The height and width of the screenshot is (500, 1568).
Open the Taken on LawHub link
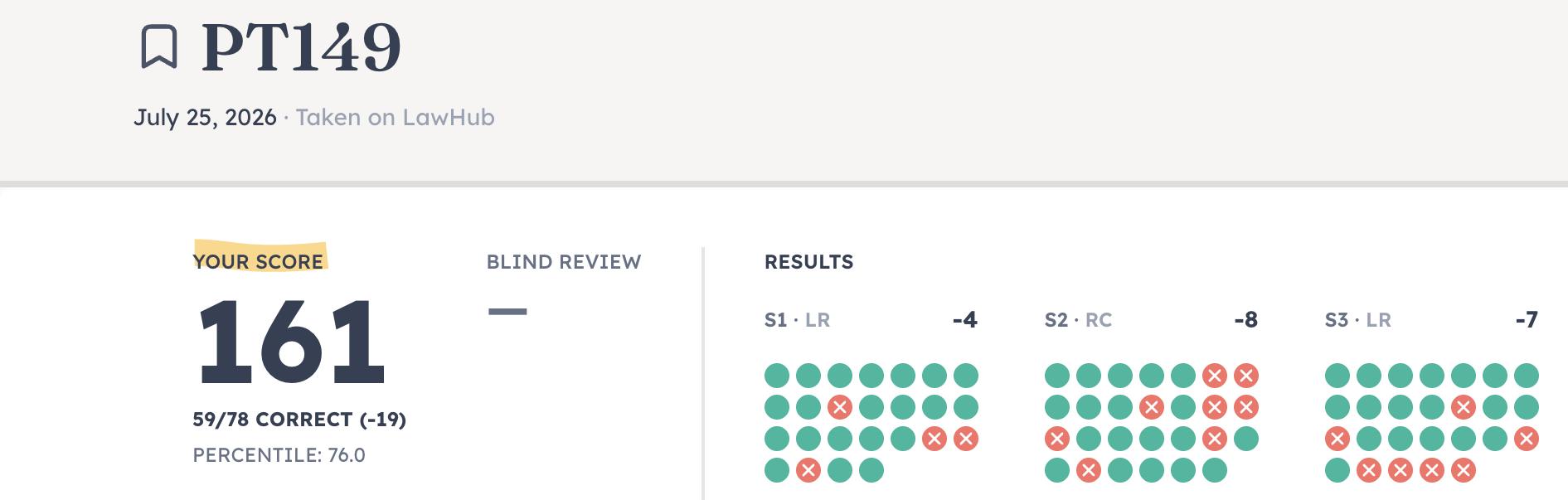pyautogui.click(x=395, y=118)
